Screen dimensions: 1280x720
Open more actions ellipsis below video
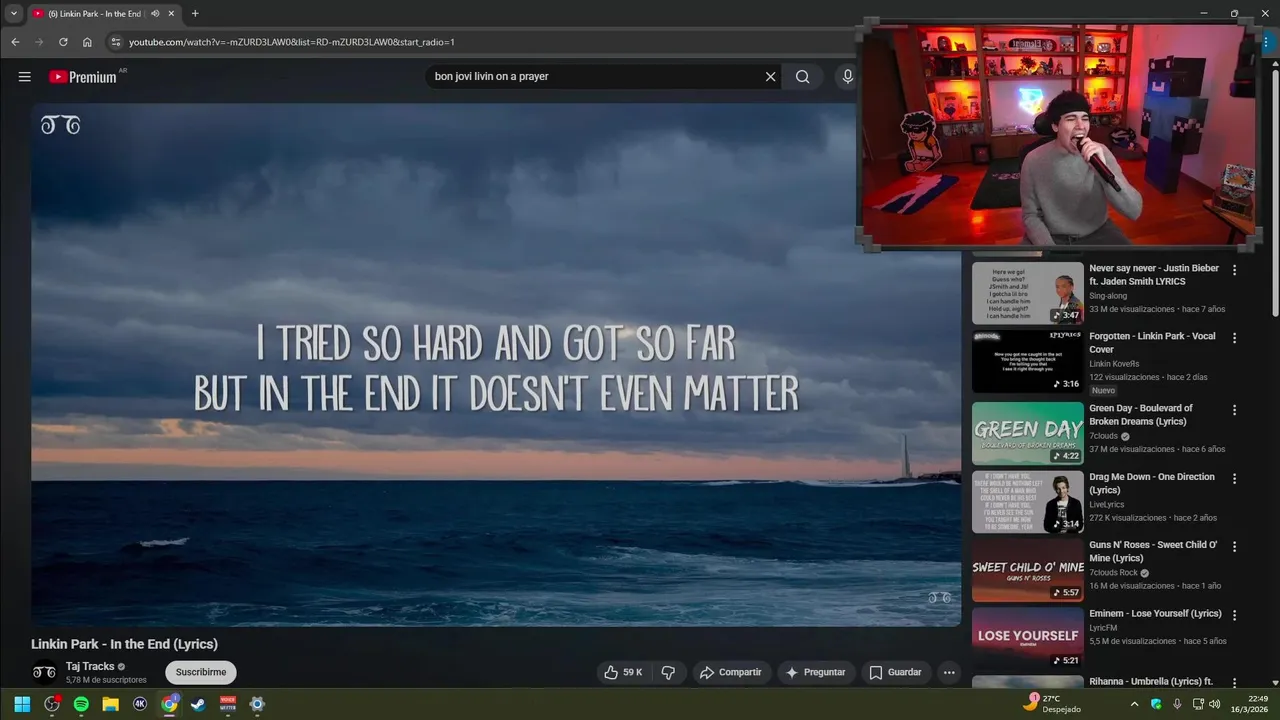[949, 672]
